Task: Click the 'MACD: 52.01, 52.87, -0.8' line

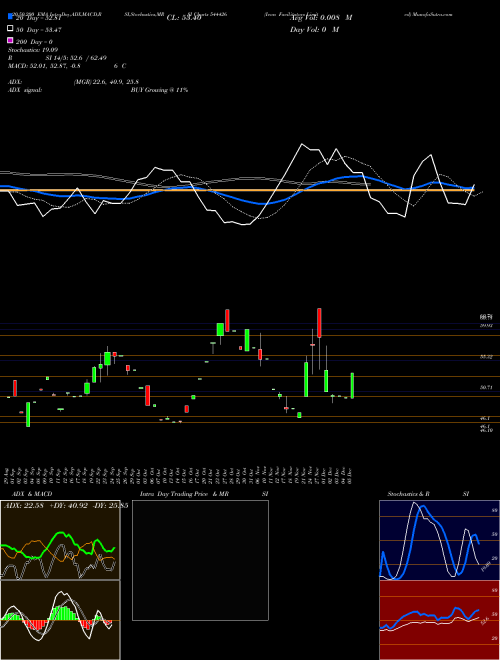Action: (x=44, y=66)
